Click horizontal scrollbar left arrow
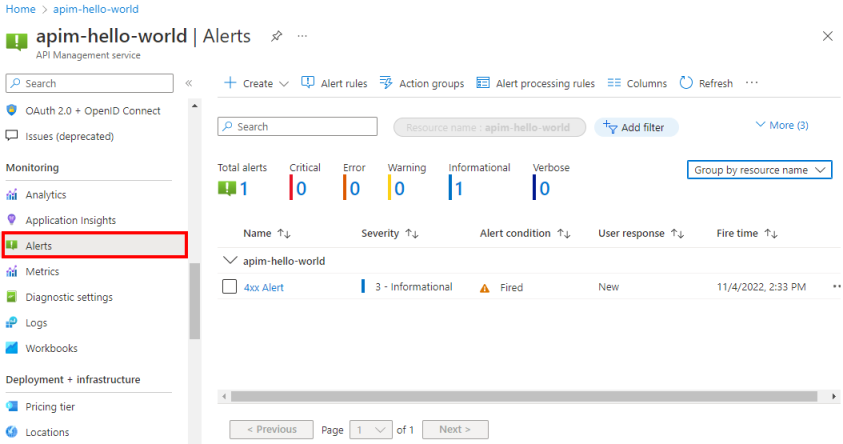 tap(224, 397)
